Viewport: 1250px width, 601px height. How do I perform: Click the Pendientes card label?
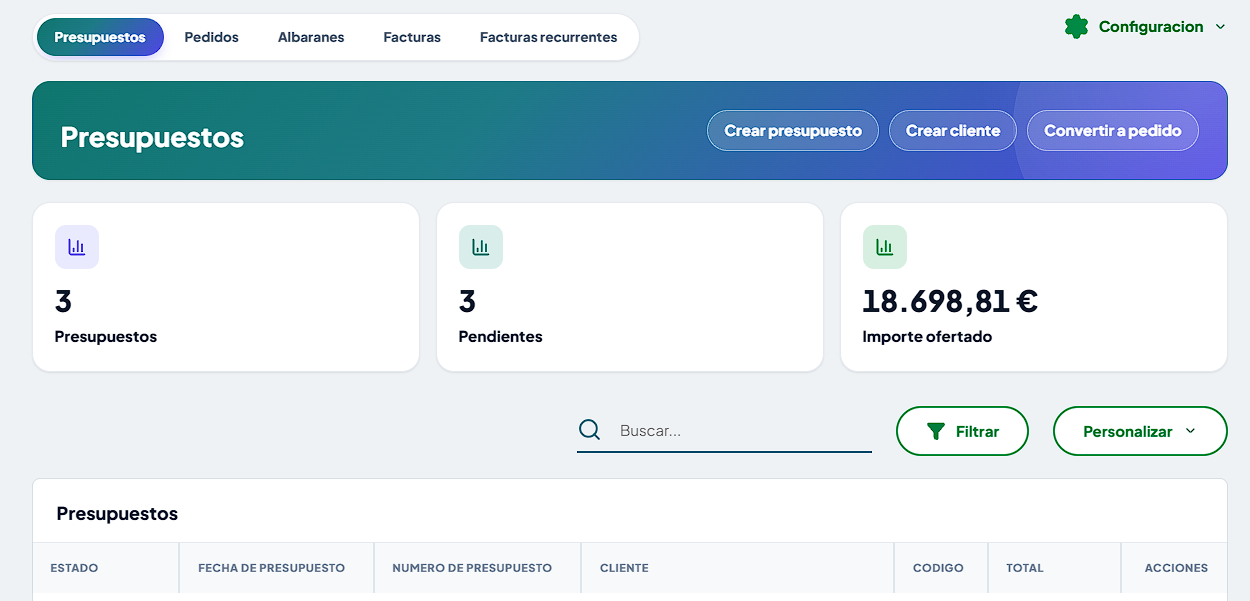click(500, 337)
